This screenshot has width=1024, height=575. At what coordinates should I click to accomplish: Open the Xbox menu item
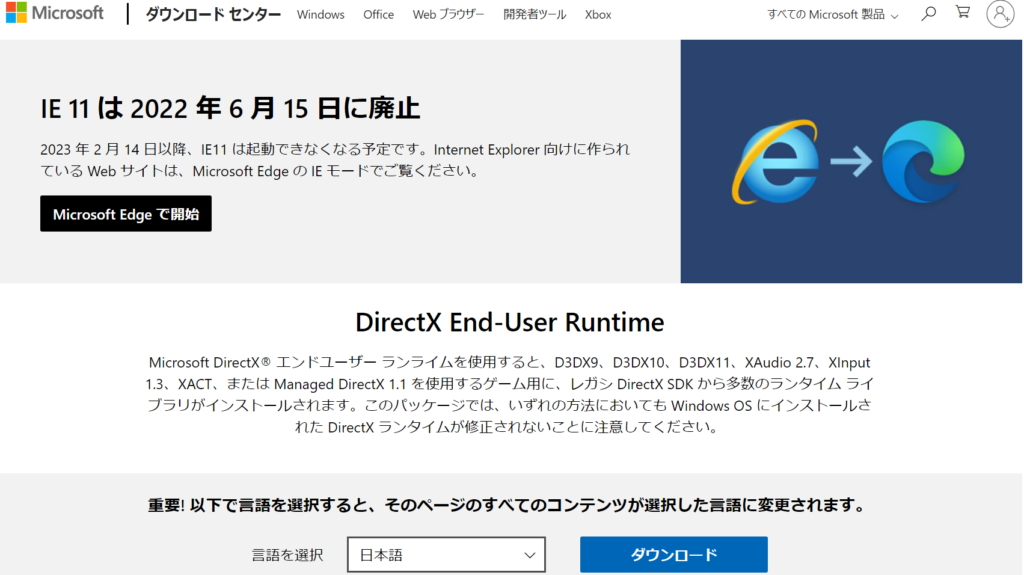(x=598, y=14)
